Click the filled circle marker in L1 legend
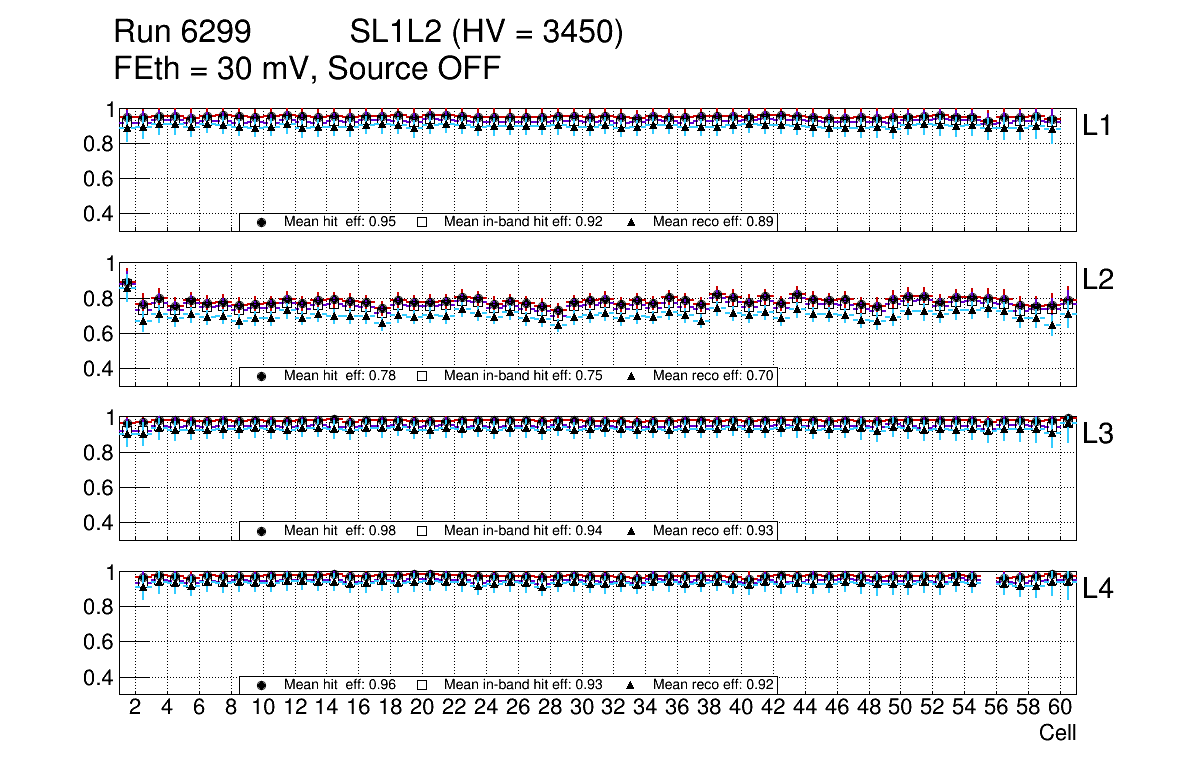Viewport: 1196px width, 772px height. point(262,222)
